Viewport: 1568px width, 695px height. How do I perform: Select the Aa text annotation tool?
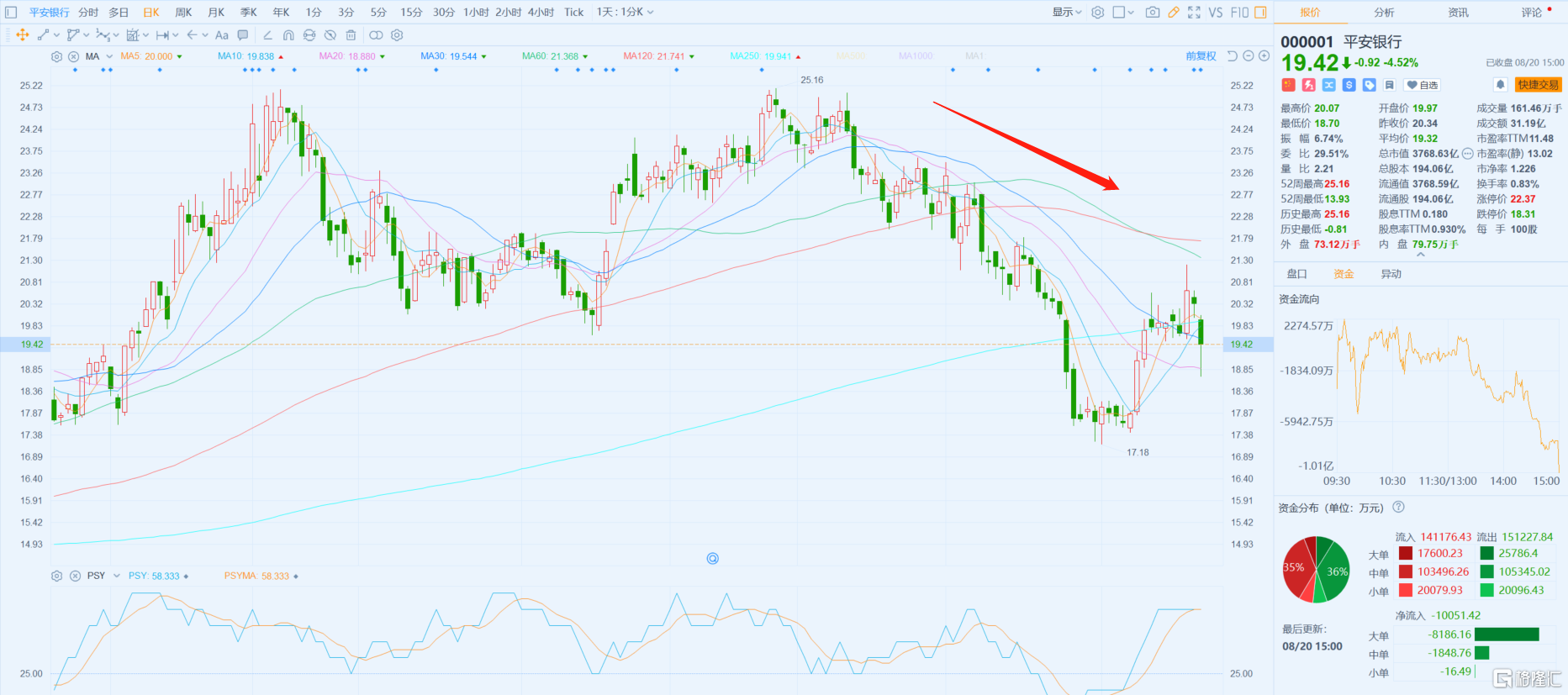pyautogui.click(x=222, y=34)
